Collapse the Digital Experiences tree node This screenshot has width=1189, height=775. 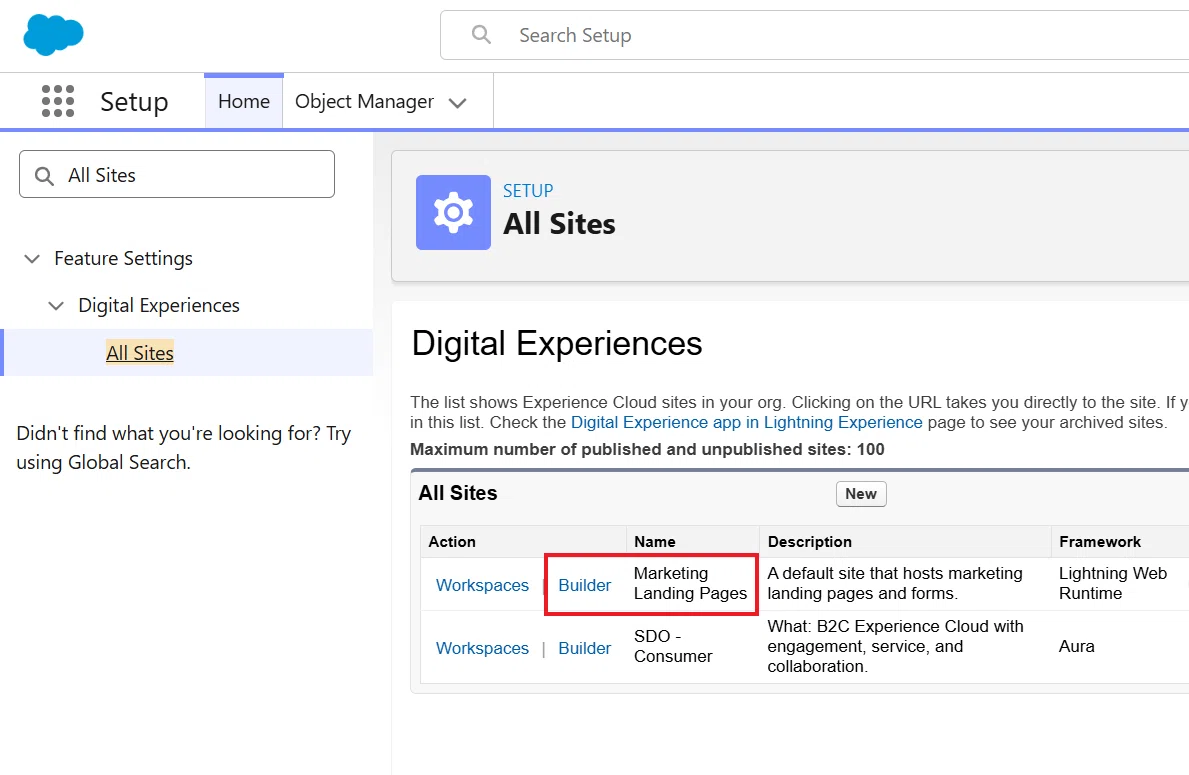56,306
